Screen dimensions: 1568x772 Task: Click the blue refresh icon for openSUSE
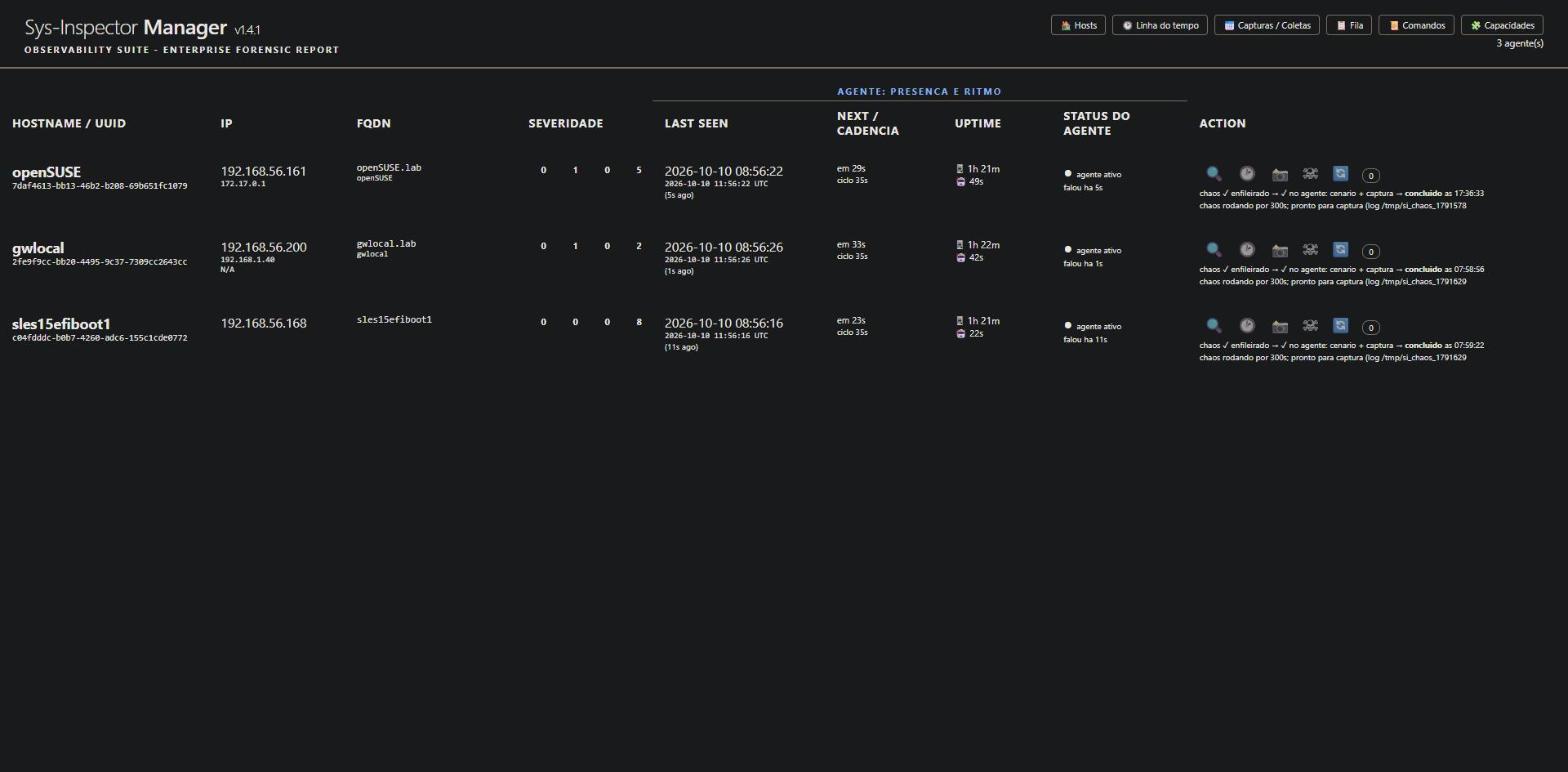coord(1341,174)
